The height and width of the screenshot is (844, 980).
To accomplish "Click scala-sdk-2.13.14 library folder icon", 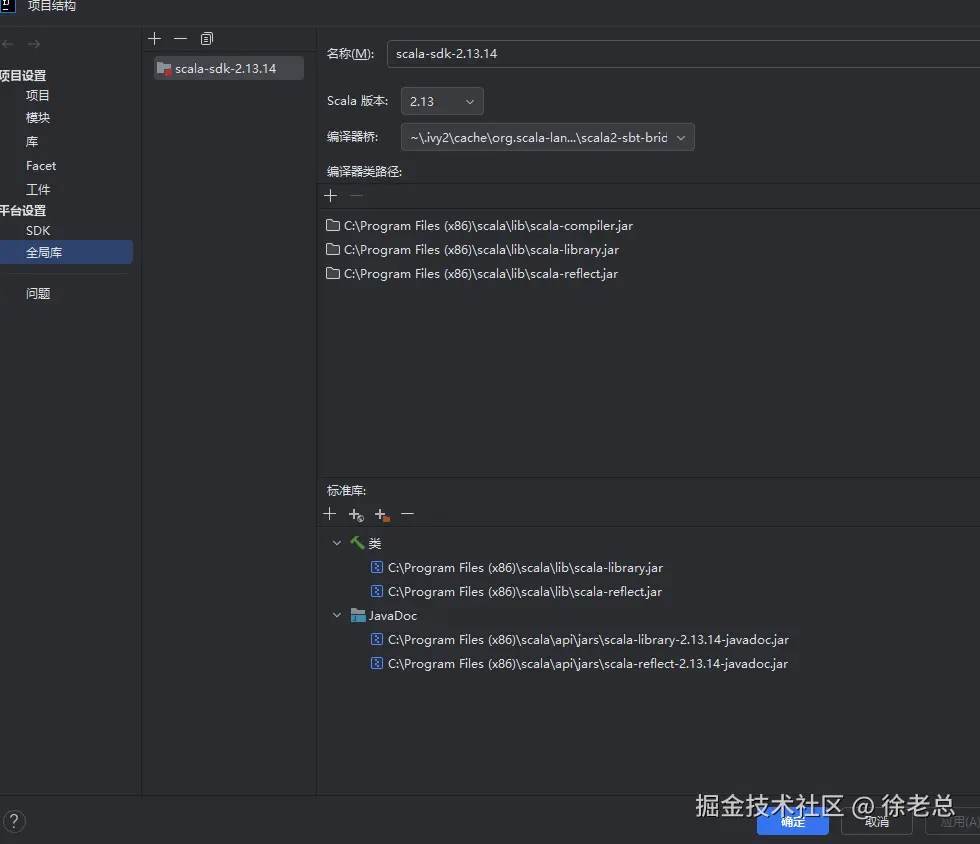I will pos(164,69).
